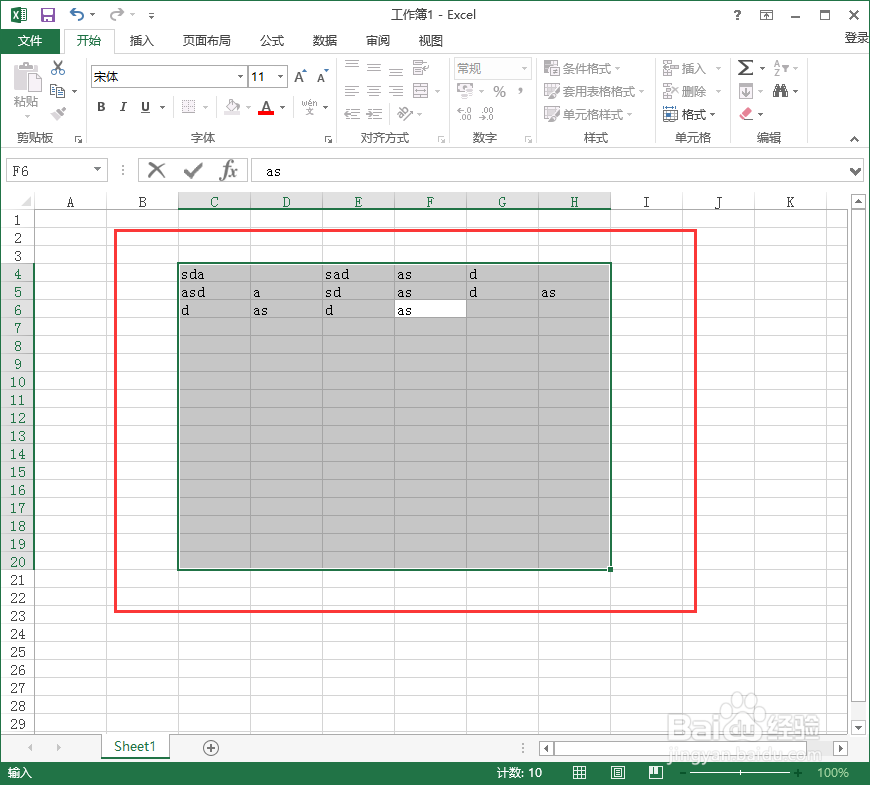Image resolution: width=870 pixels, height=785 pixels.
Task: Click the Fill down arrow icon
Action: click(x=746, y=90)
